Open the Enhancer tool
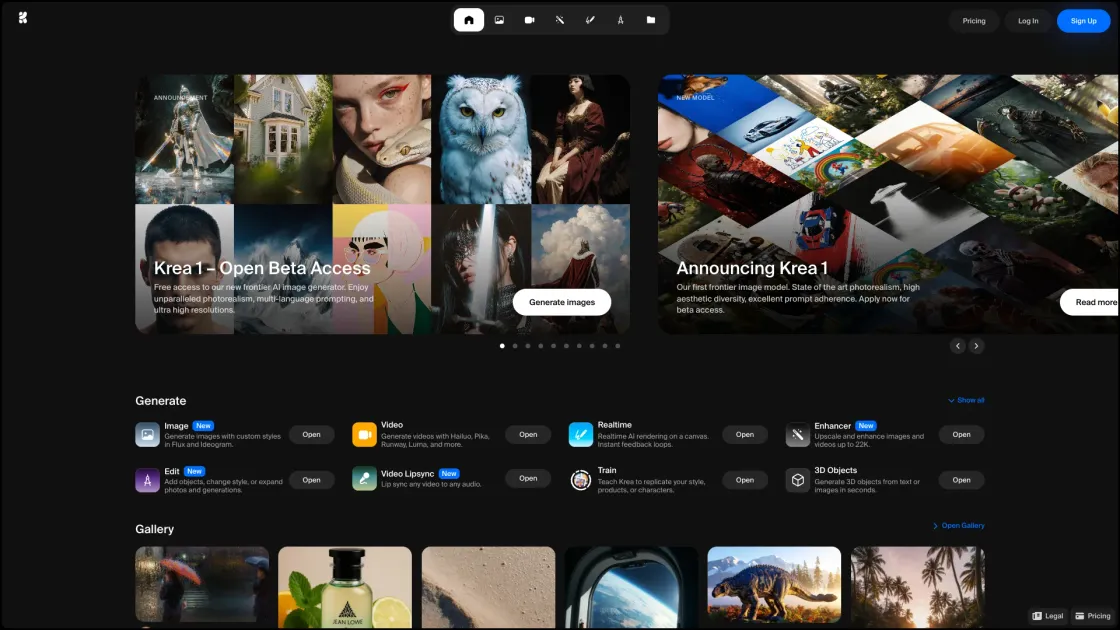This screenshot has height=630, width=1120. tap(961, 434)
